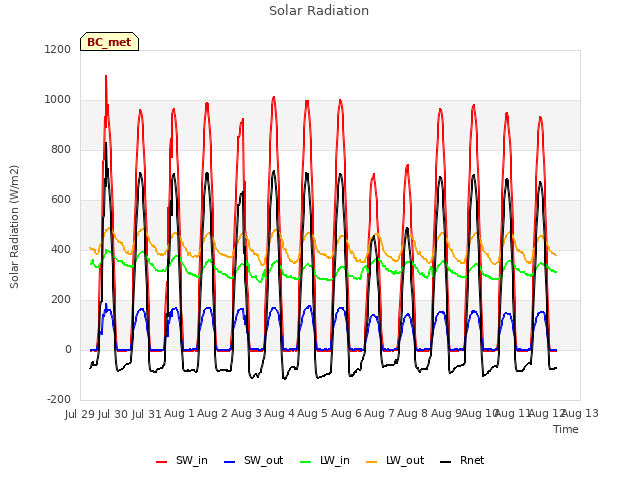Click the Aug 13 x-axis date label
The width and height of the screenshot is (640, 480).
[x=580, y=414]
